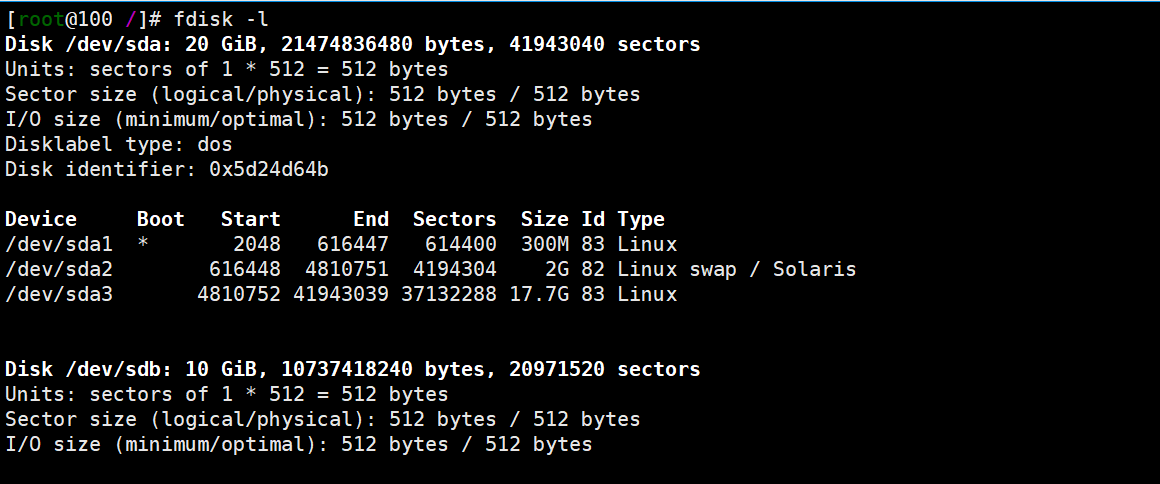The width and height of the screenshot is (1160, 484).
Task: Click the 300M partition size value
Action: point(544,244)
